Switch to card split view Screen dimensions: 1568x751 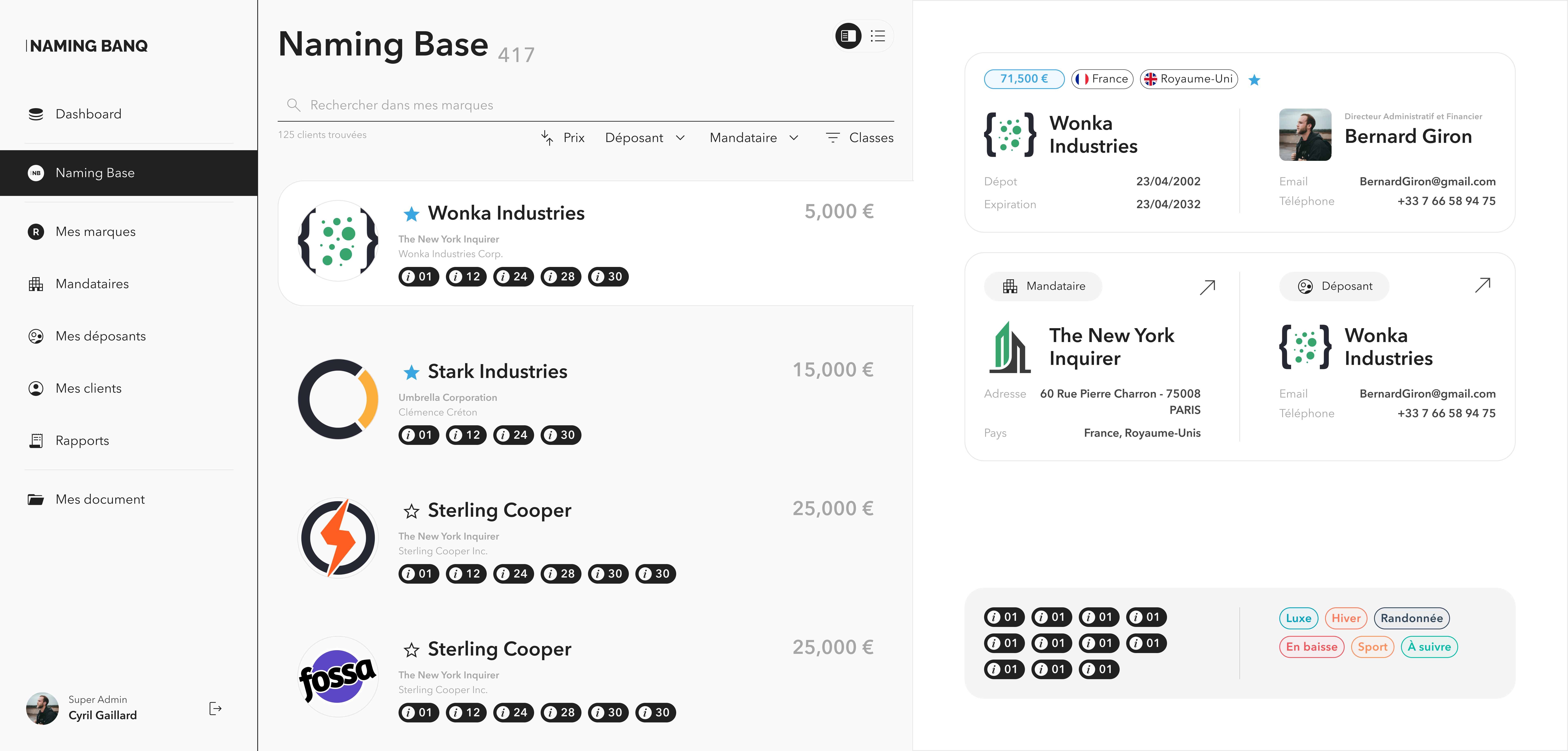(x=849, y=36)
